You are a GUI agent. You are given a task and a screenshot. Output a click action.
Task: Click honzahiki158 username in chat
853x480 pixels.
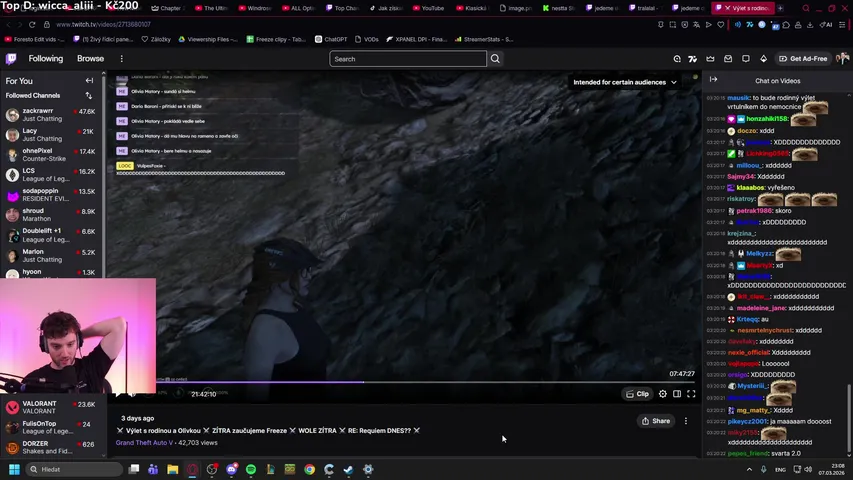767,119
